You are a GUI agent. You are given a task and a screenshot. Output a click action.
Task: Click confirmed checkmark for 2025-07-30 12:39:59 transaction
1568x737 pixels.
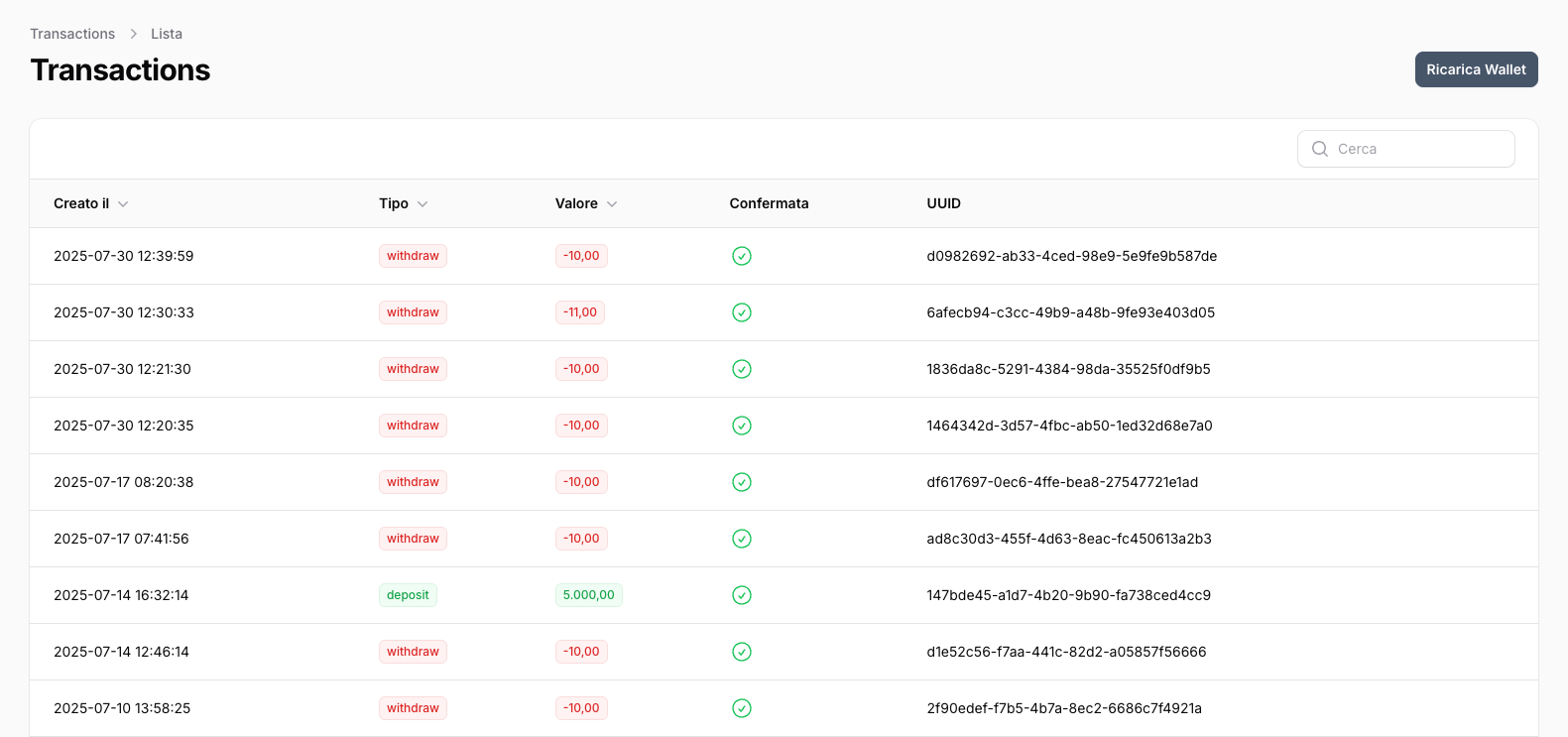coord(741,256)
